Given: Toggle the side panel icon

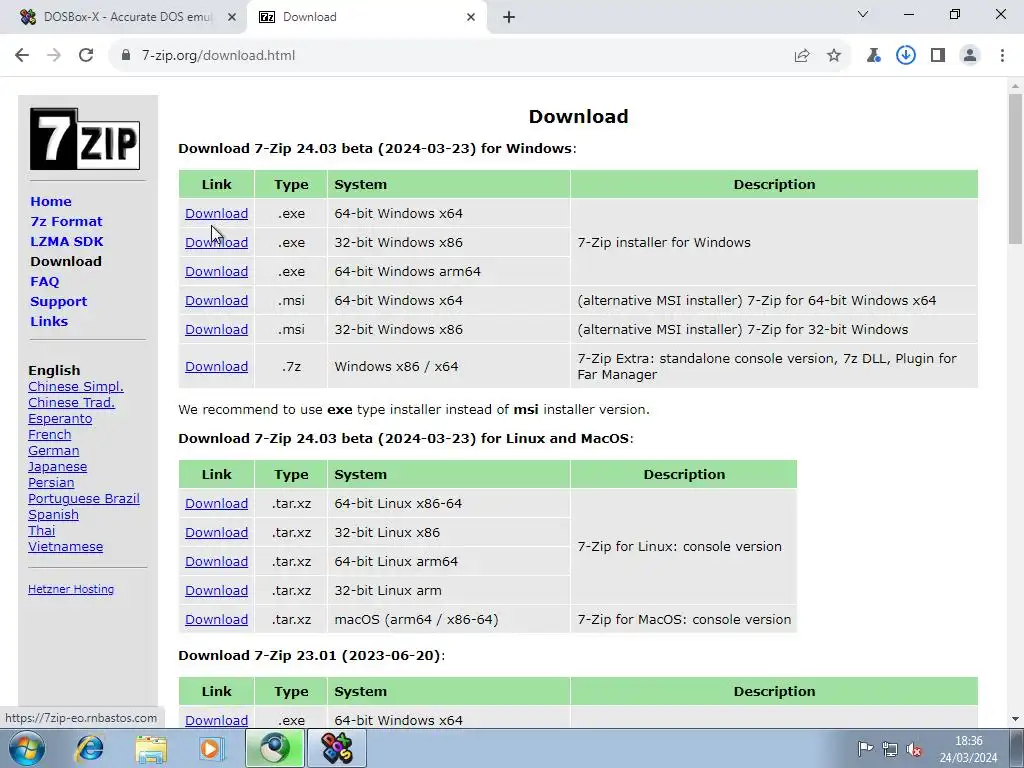Looking at the screenshot, I should 938,56.
